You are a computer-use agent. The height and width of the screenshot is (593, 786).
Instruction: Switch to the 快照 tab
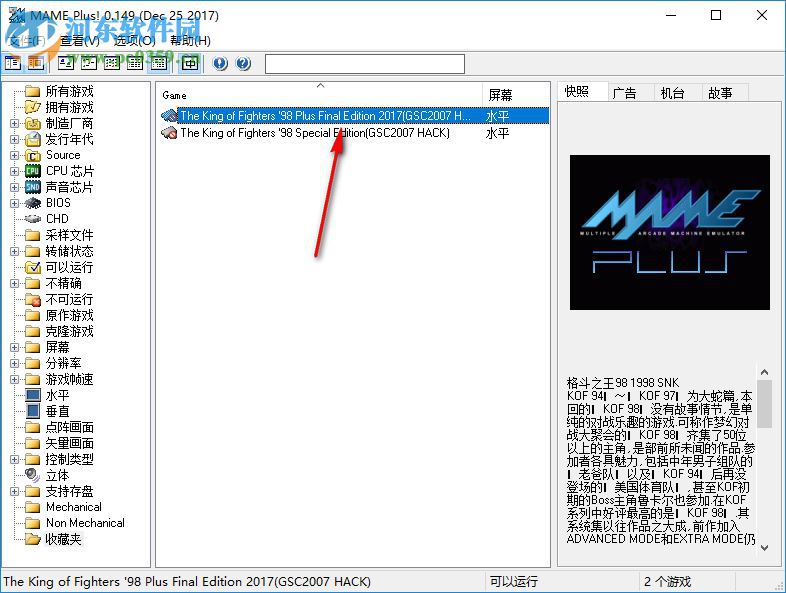577,91
